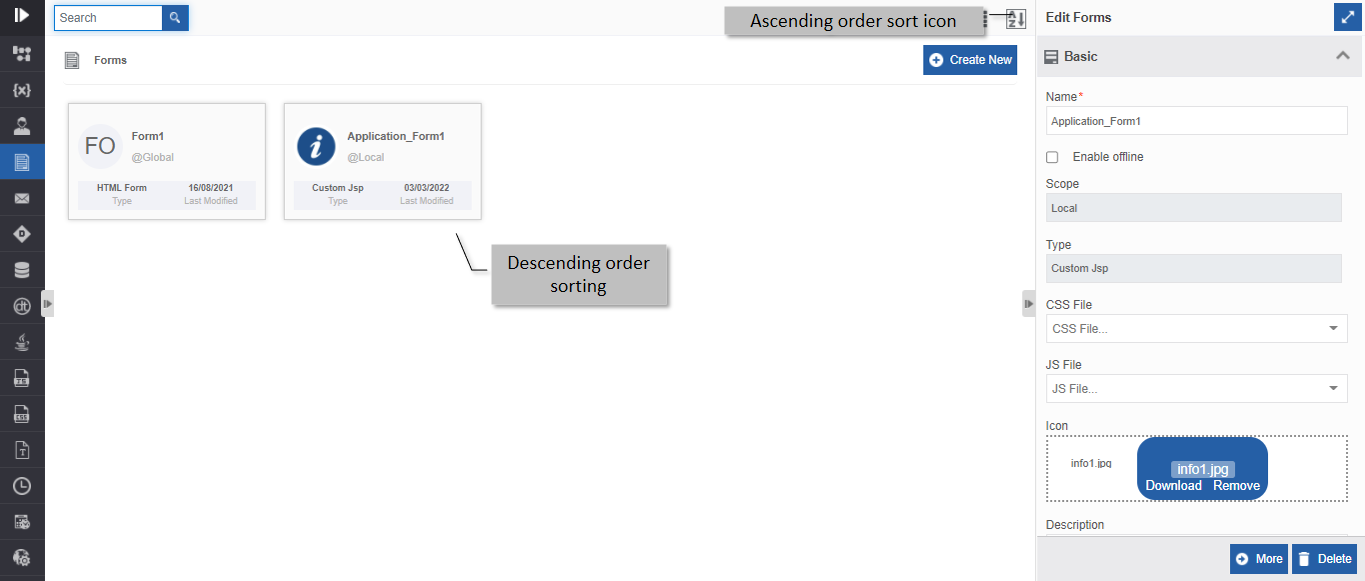Click the HTML Form type text
The image size is (1365, 581).
click(122, 188)
